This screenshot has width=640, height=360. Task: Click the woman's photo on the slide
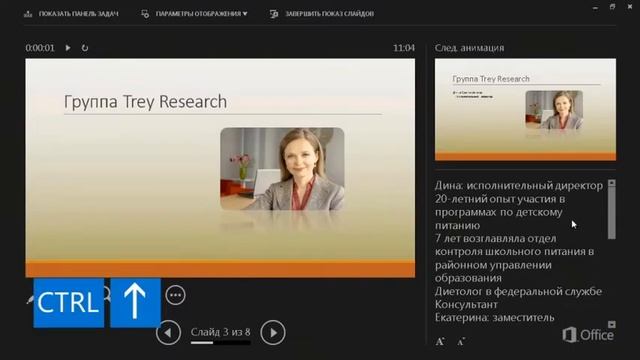(x=282, y=169)
